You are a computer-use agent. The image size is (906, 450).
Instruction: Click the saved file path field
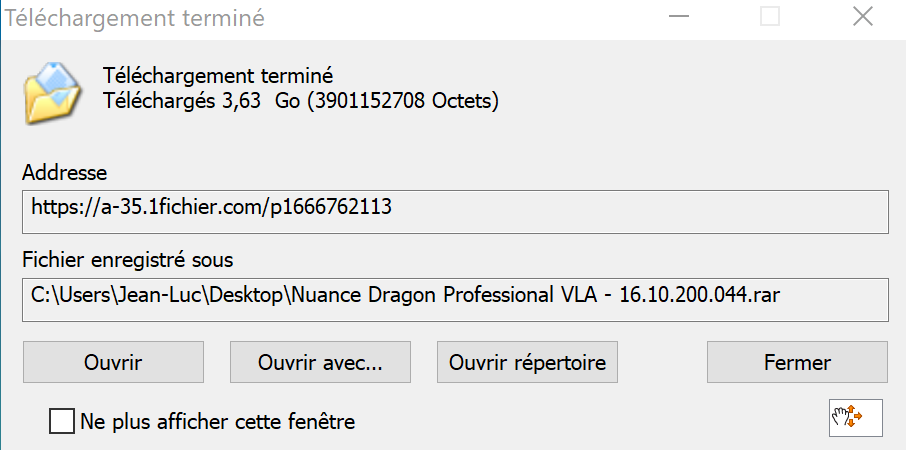[455, 297]
